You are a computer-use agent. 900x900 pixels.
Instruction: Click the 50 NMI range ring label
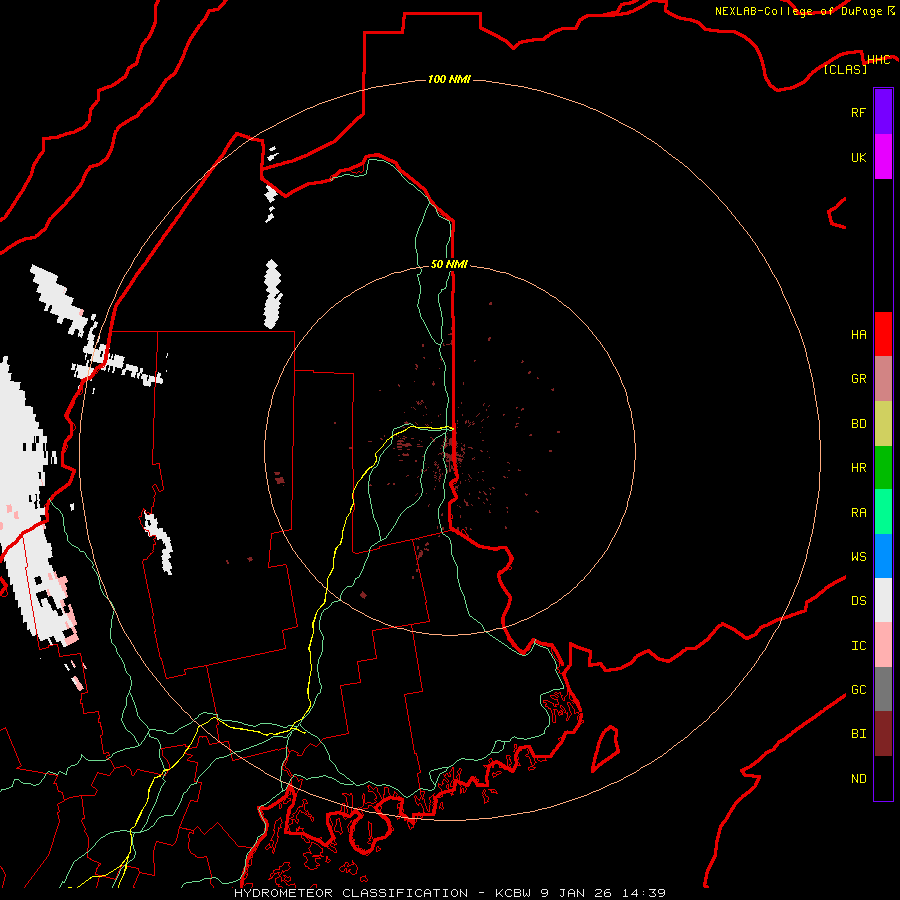tap(449, 264)
